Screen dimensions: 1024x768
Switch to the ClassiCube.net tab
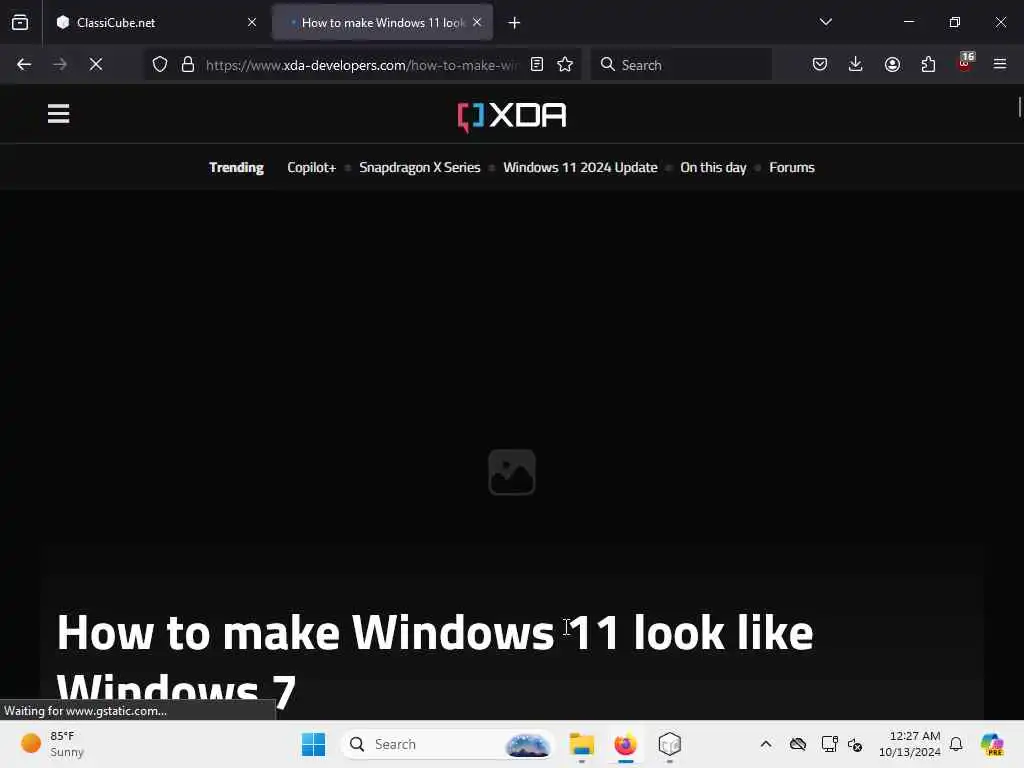tap(155, 23)
